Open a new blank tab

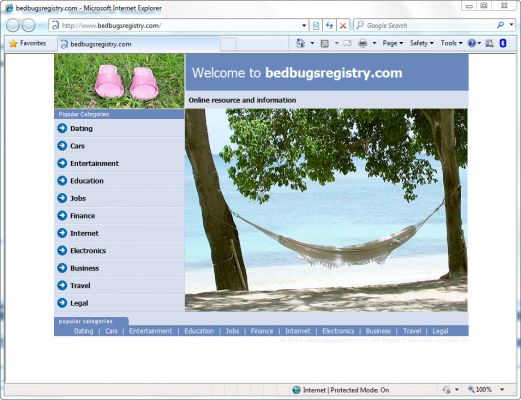tap(228, 44)
